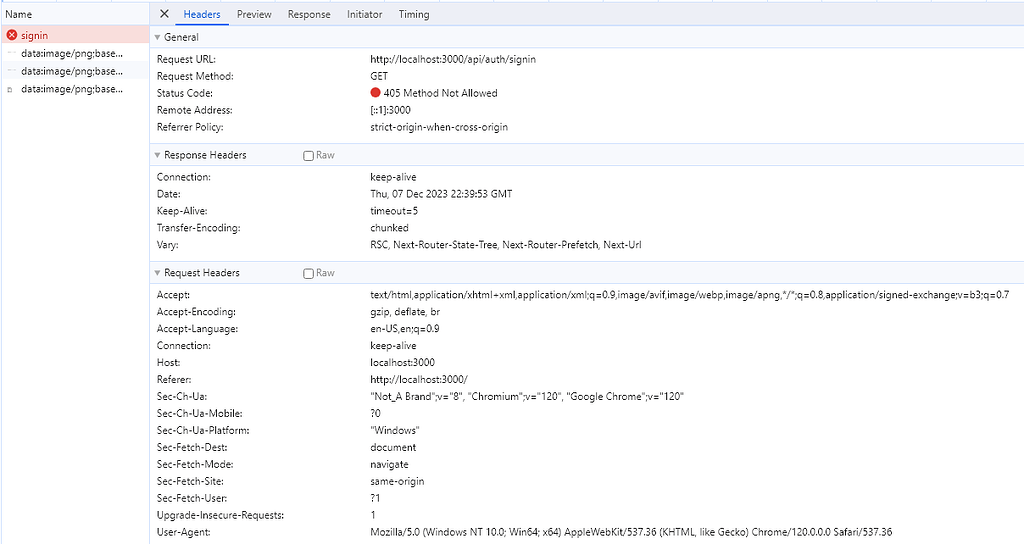Click the User-Agent header value

point(631,532)
